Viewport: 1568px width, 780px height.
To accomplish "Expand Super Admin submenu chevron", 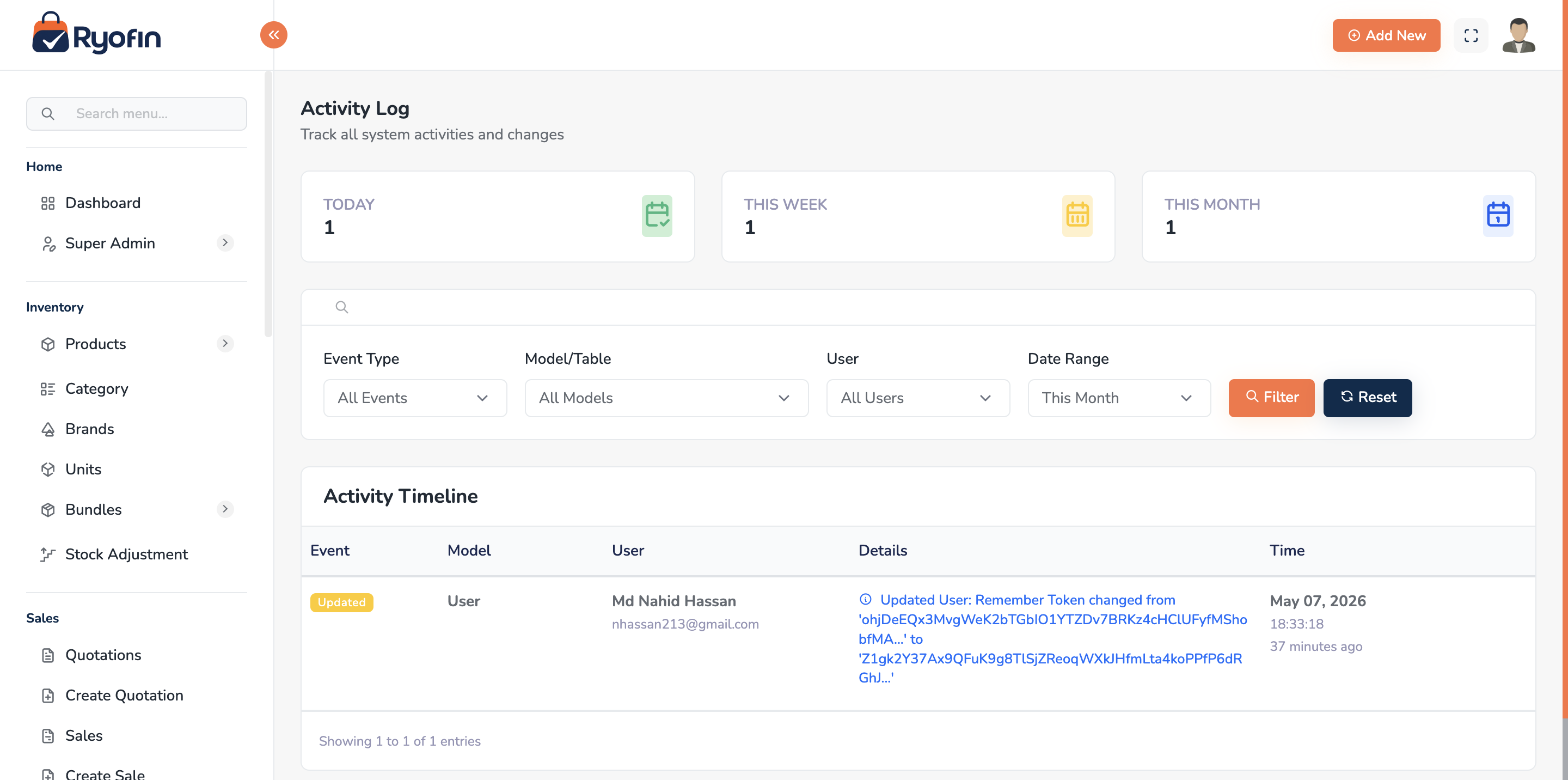I will tap(225, 242).
